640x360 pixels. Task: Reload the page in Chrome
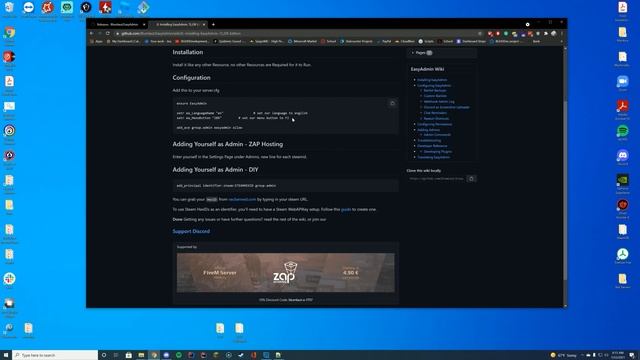(108, 33)
